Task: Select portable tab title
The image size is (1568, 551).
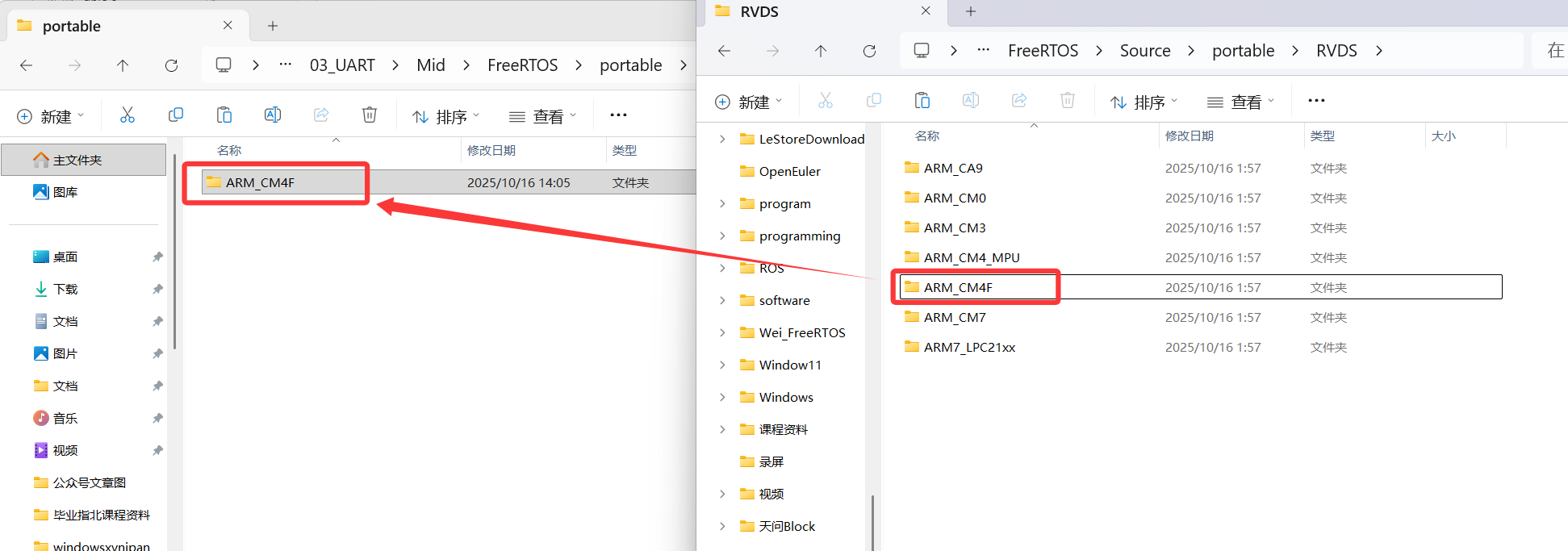Action: click(72, 26)
